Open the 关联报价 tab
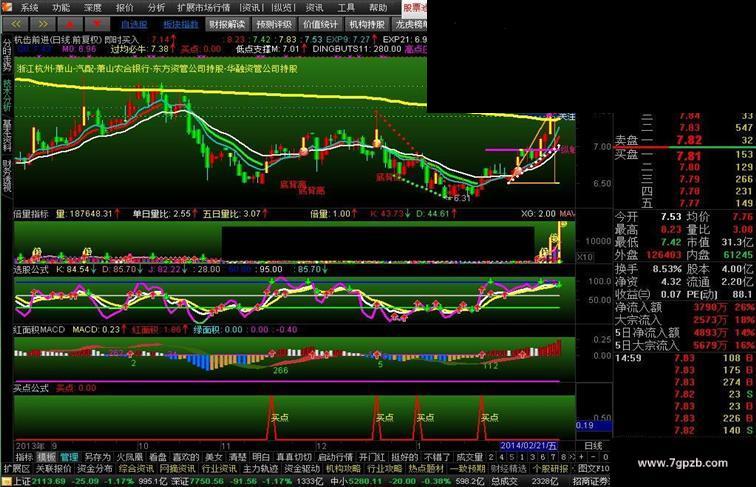This screenshot has height=487, width=756. 53,468
